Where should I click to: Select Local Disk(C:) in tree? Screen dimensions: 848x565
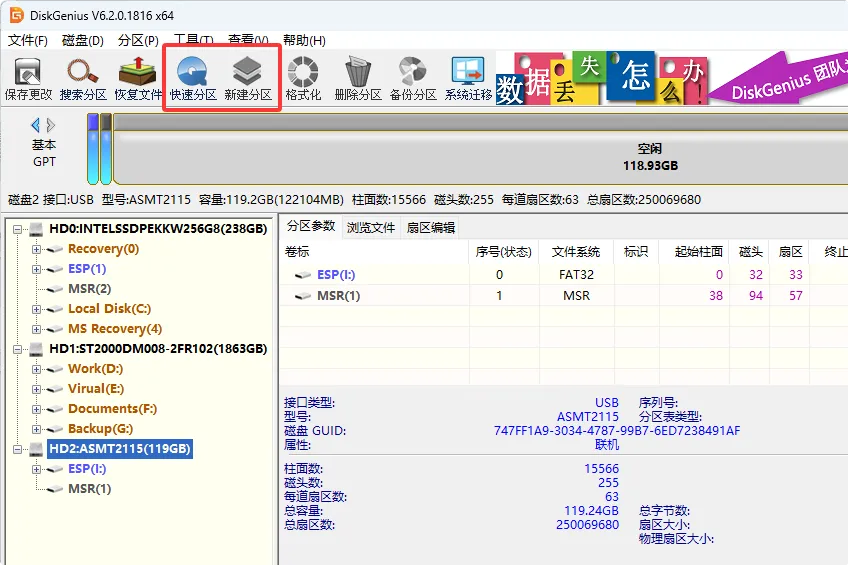click(109, 309)
